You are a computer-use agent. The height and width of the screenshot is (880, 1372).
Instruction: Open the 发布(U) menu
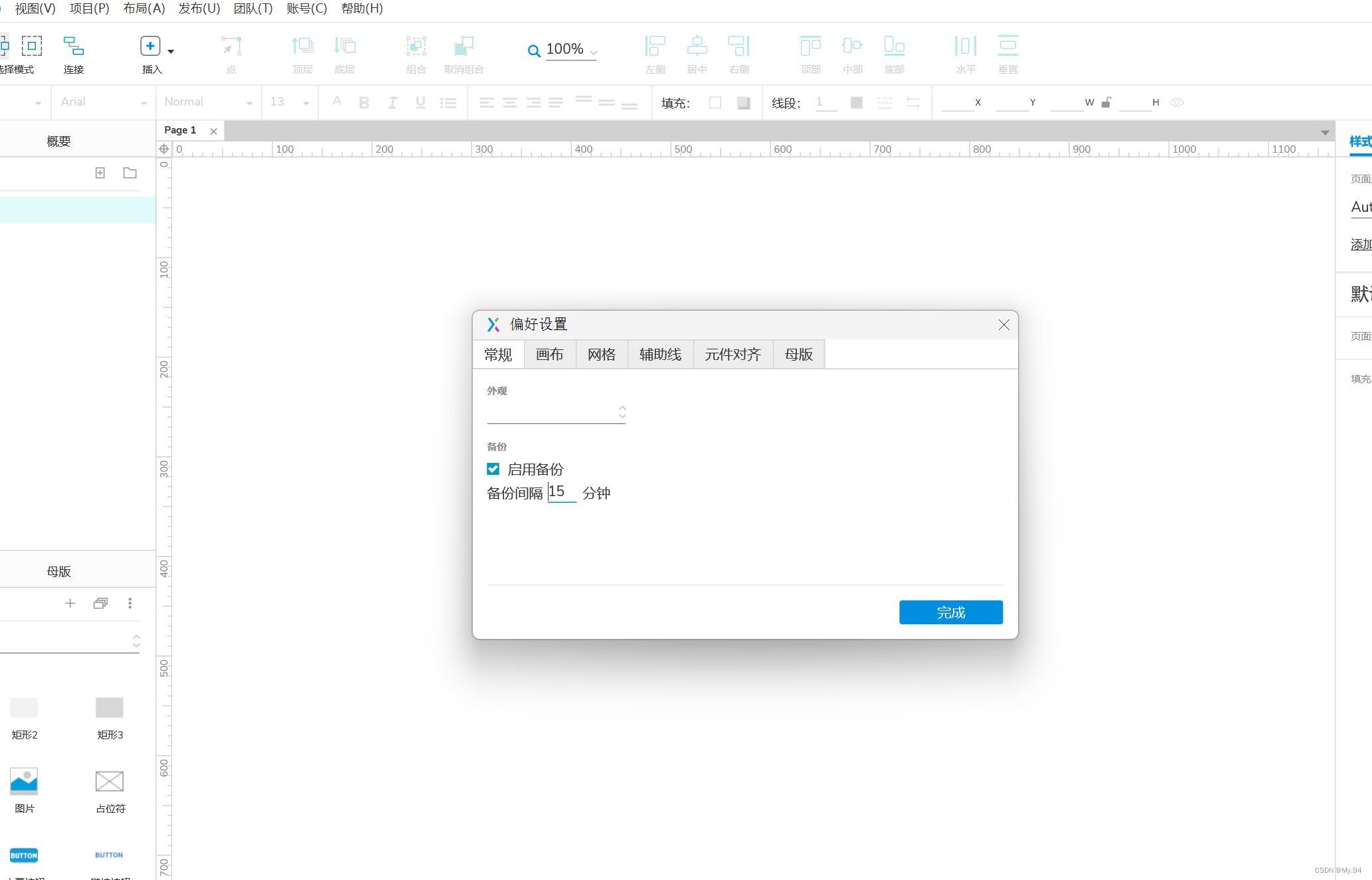click(x=199, y=9)
